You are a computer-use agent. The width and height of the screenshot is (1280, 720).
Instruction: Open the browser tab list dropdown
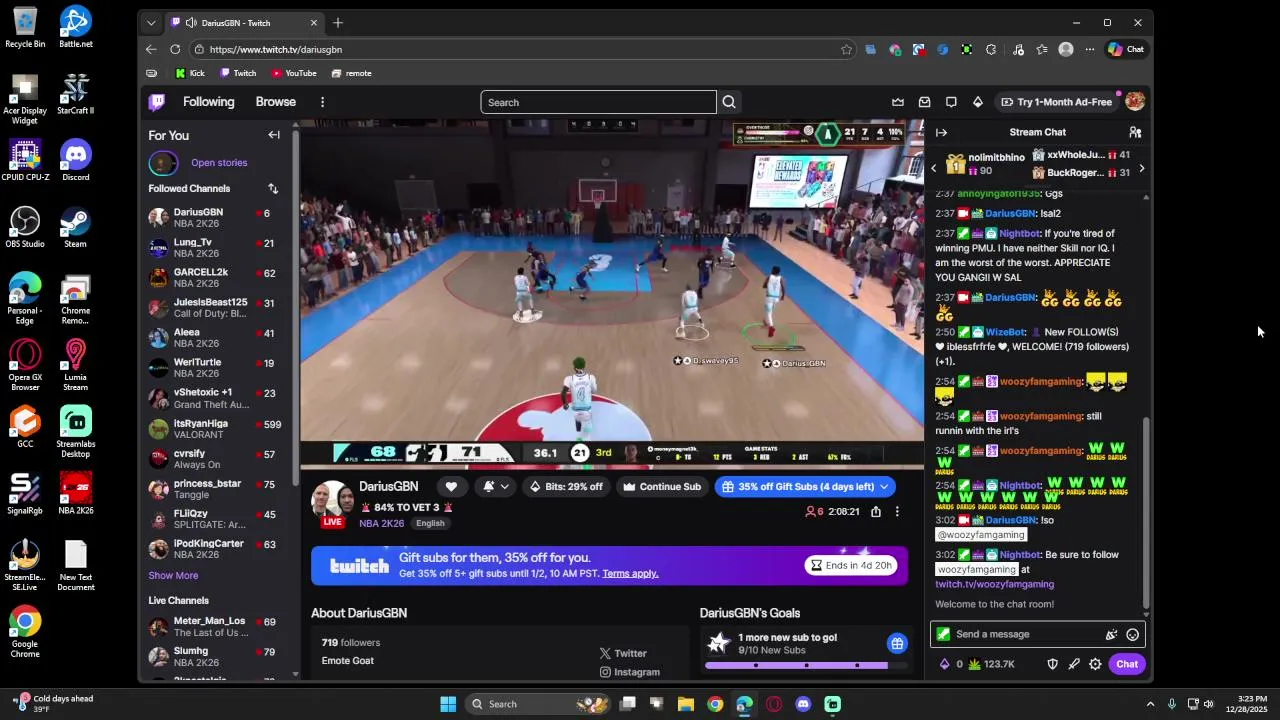point(151,23)
